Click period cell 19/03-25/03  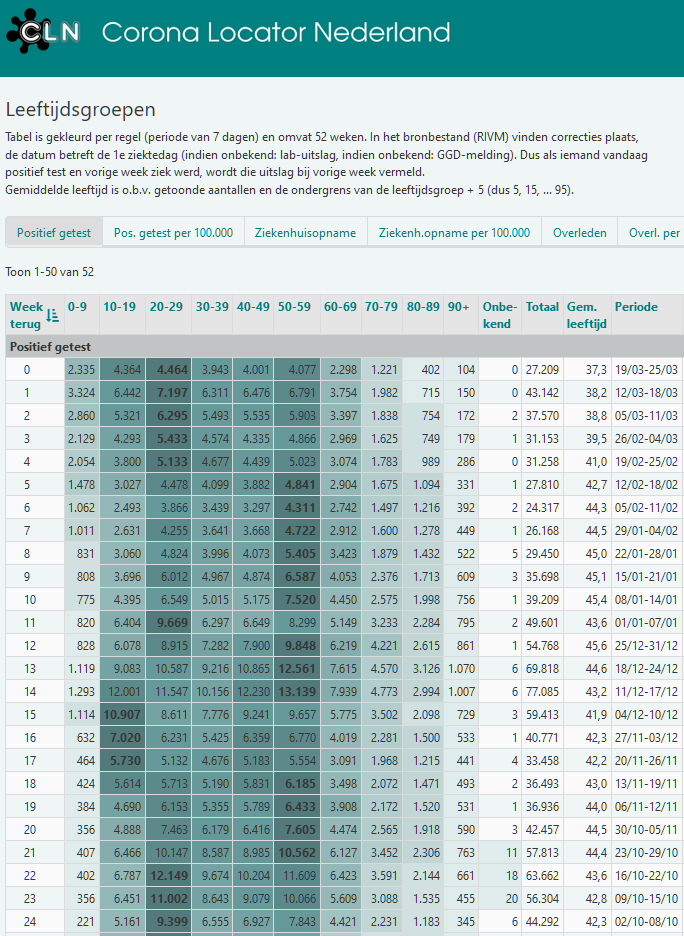[x=646, y=370]
